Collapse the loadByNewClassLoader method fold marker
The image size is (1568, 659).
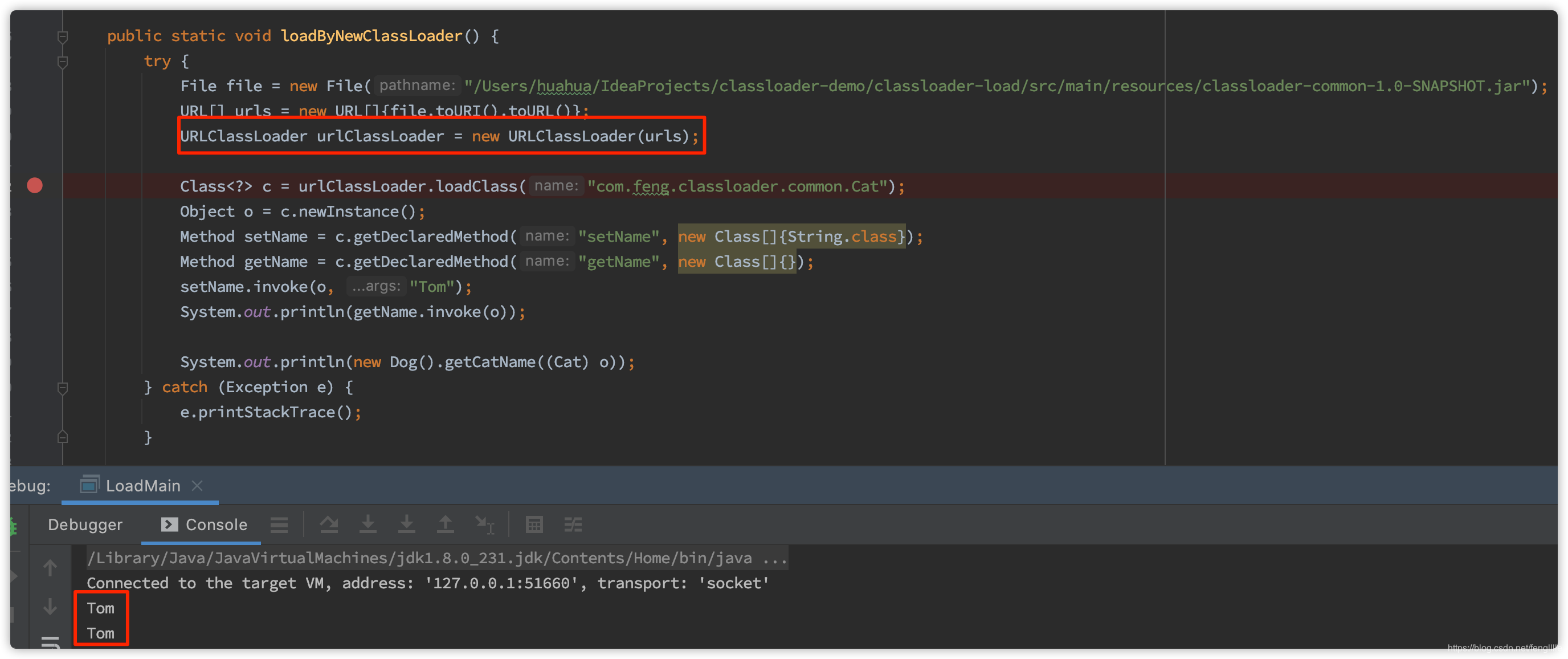coord(62,36)
